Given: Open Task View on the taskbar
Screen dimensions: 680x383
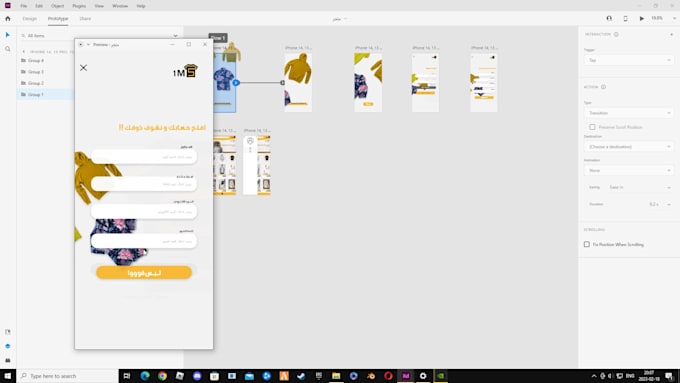Looking at the screenshot, I should (127, 376).
